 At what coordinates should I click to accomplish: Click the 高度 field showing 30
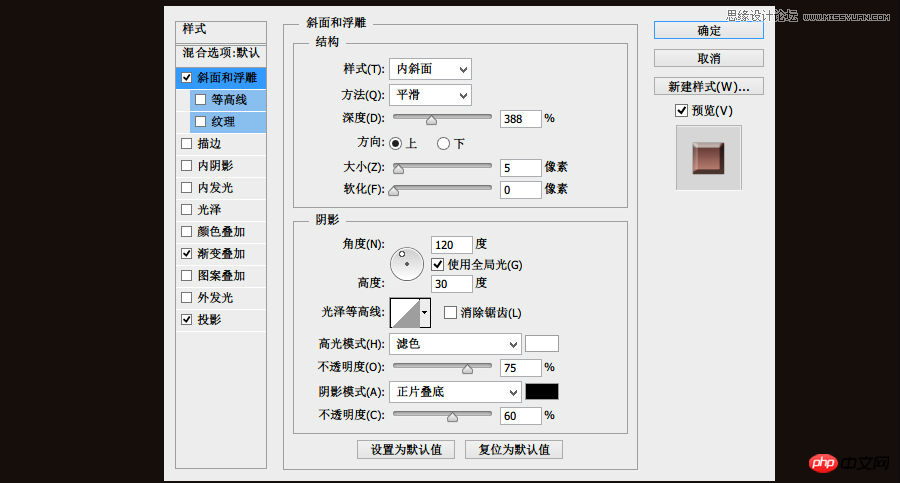[452, 284]
